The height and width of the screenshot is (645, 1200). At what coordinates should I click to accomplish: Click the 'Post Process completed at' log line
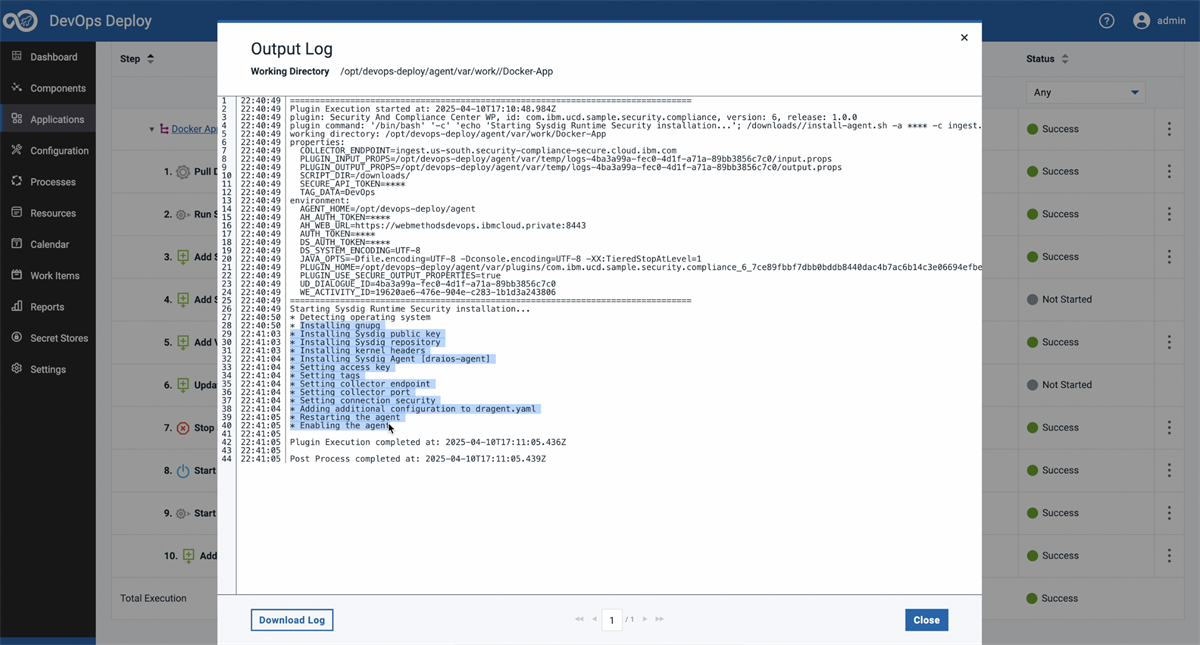418,459
